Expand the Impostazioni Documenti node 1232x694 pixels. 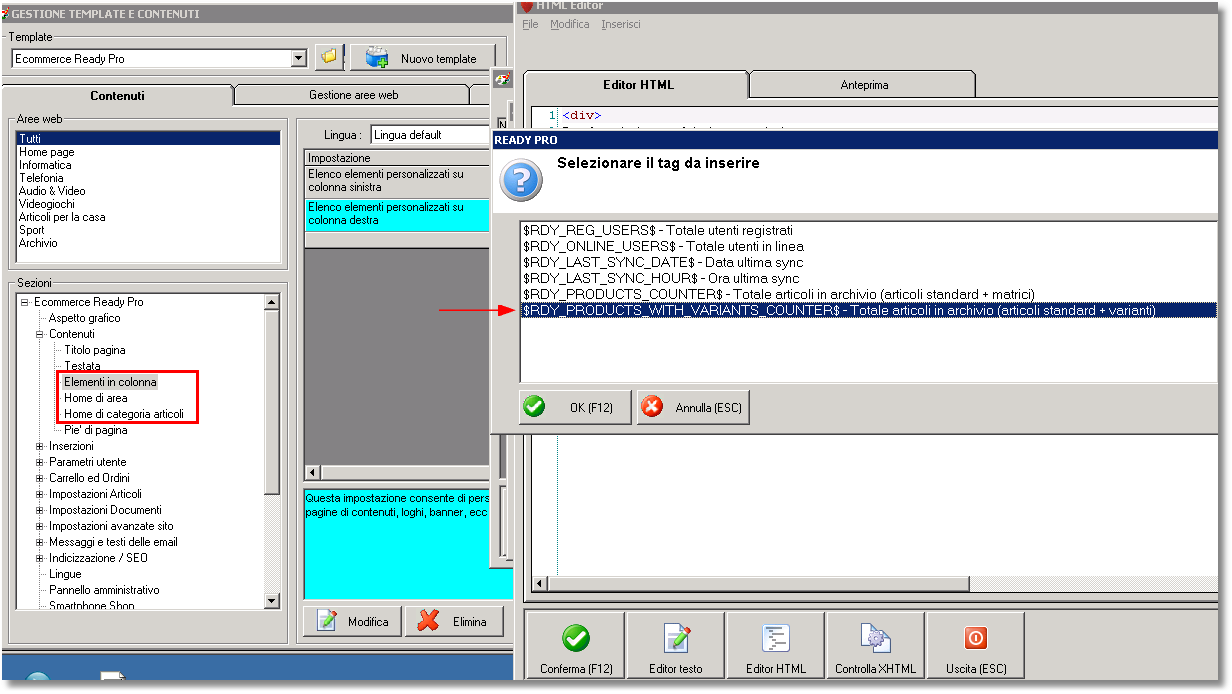[x=40, y=510]
